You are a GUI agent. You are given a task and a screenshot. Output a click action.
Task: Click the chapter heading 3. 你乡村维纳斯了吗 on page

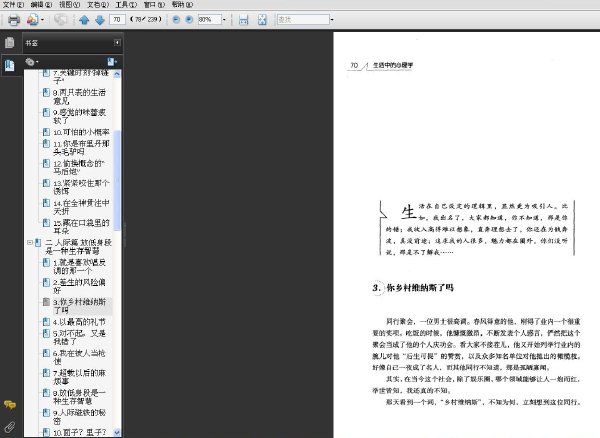click(413, 288)
